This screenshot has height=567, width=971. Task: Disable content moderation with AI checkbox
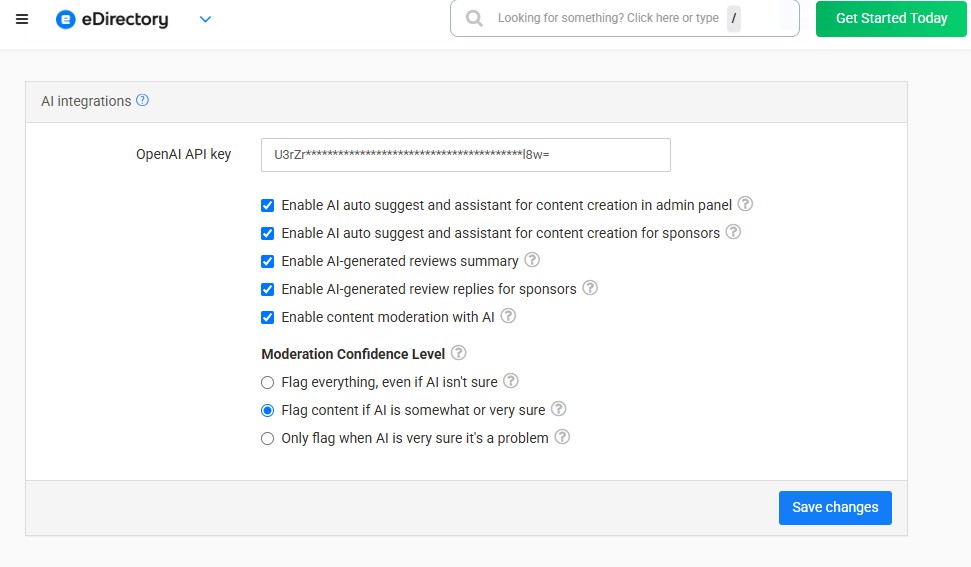[267, 317]
